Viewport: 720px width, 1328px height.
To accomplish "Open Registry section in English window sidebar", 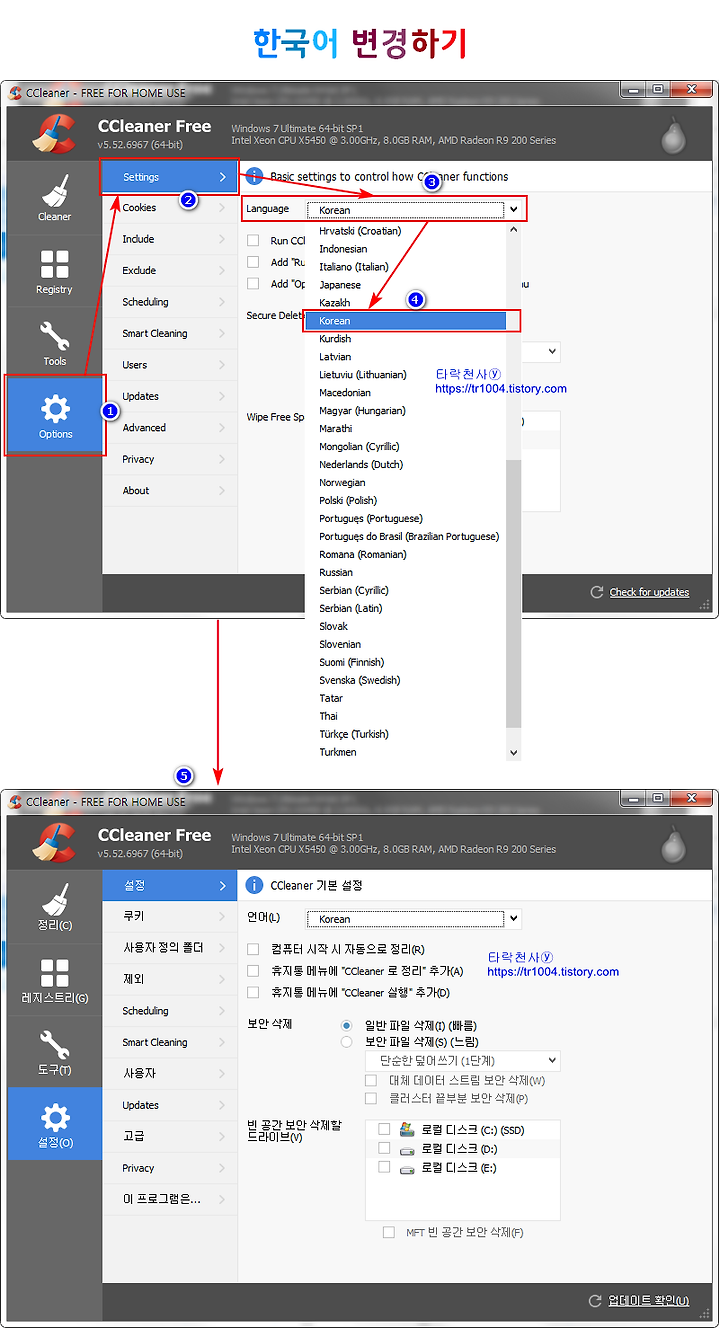I will pos(54,271).
